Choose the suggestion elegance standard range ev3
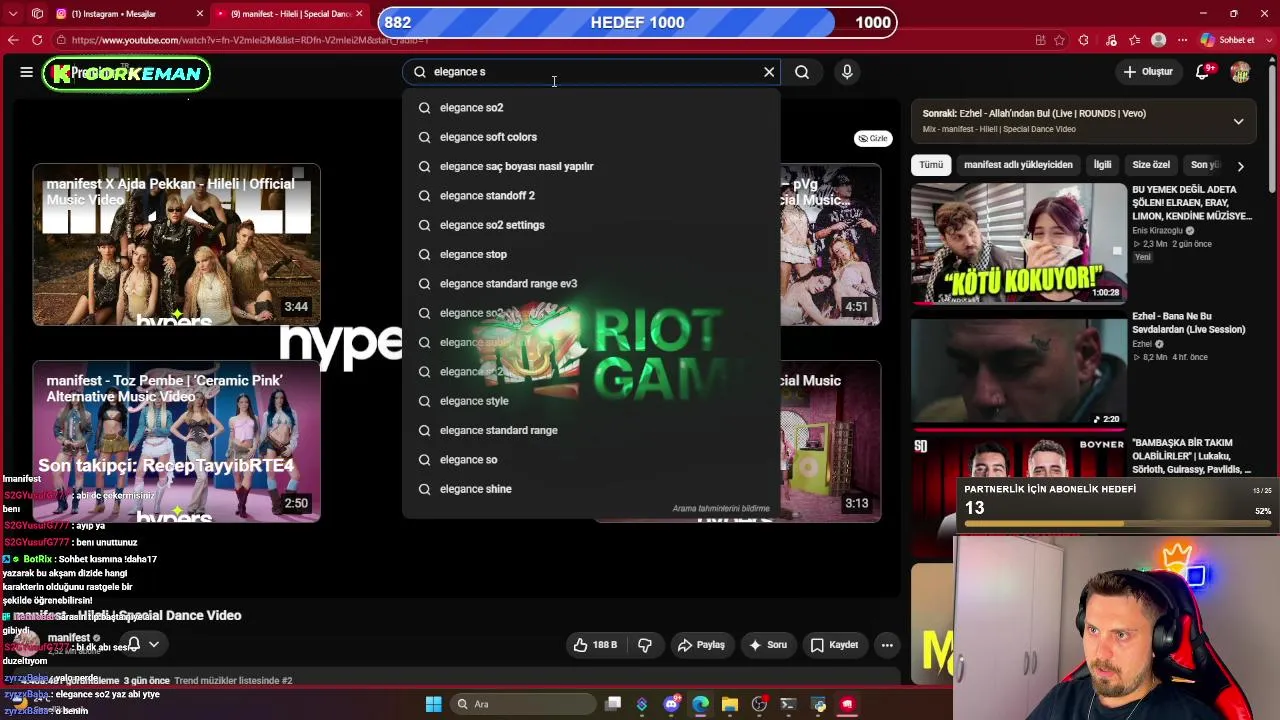The width and height of the screenshot is (1280, 720). click(591, 284)
